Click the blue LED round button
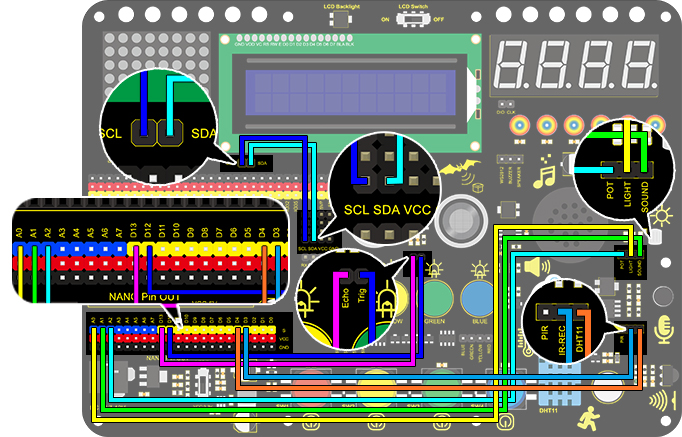682x437 pixels. [x=477, y=299]
